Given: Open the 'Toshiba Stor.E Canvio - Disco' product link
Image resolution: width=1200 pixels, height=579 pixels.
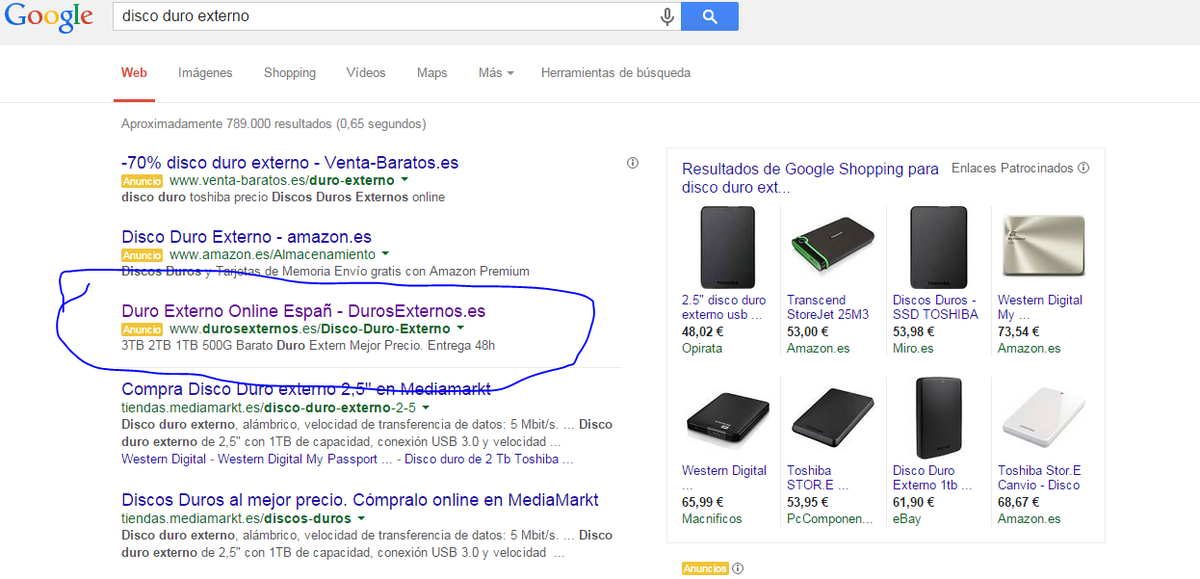Looking at the screenshot, I should pyautogui.click(x=1040, y=478).
